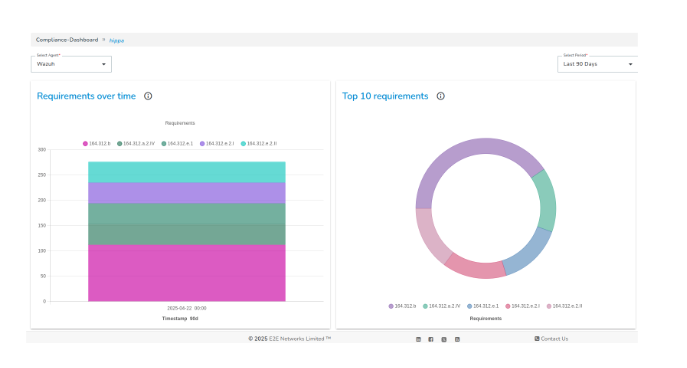The height and width of the screenshot is (368, 687).
Task: Click the rightmost social icon in footer
Action: coord(457,340)
